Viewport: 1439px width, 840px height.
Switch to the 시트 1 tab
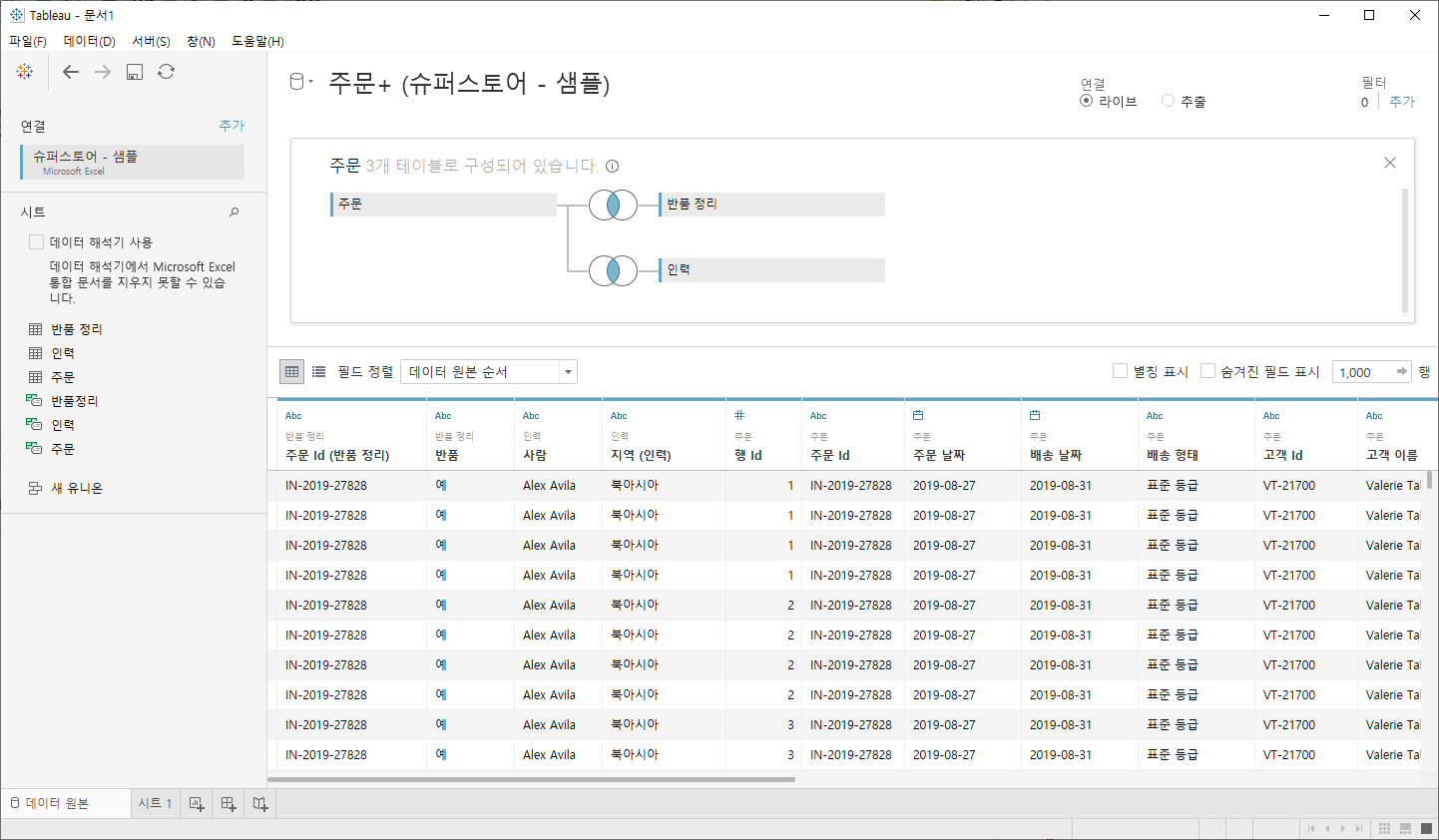click(155, 803)
